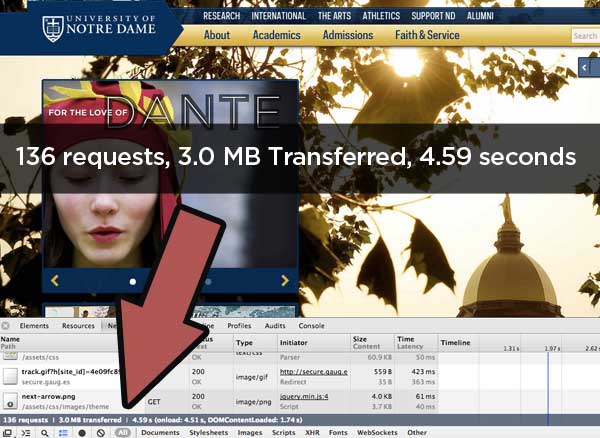Open Support ND link

pos(433,16)
